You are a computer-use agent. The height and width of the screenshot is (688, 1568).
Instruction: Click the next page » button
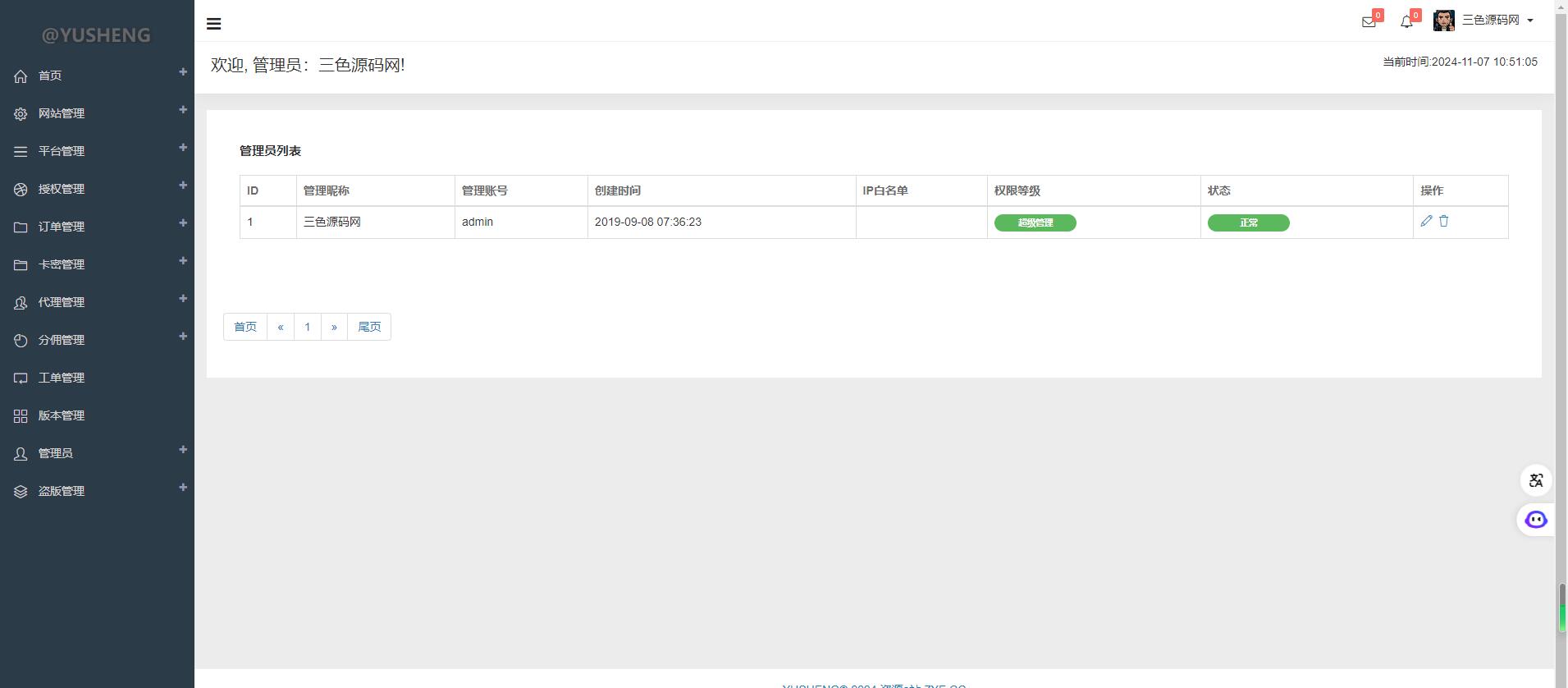334,327
